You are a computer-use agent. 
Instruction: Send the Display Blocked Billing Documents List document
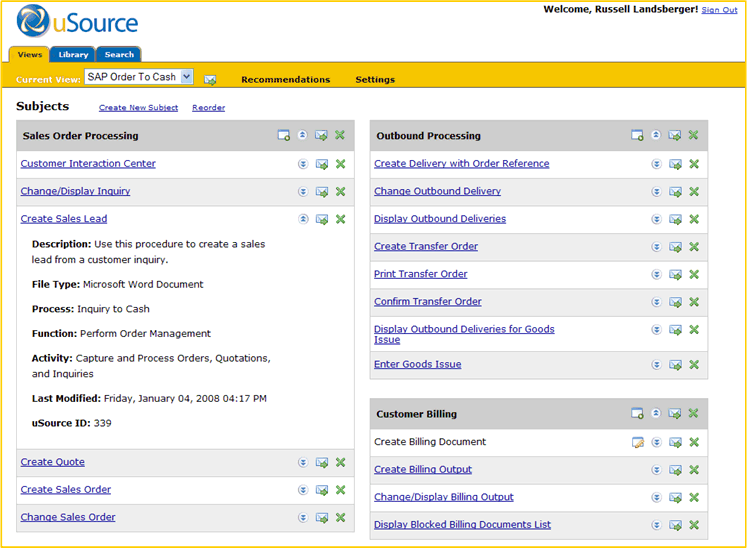676,526
